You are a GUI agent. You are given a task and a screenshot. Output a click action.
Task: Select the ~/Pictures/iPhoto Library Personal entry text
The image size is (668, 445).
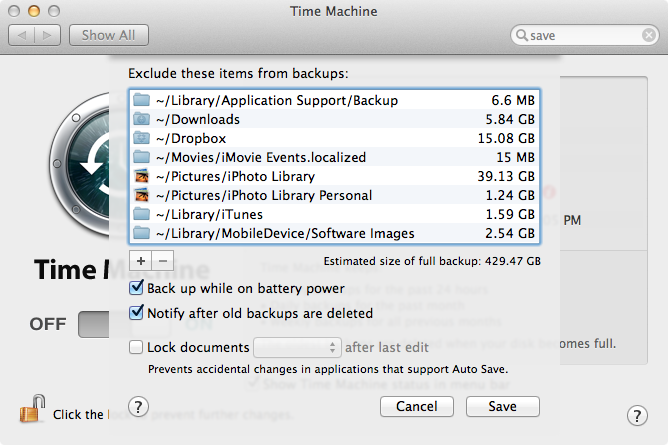264,195
